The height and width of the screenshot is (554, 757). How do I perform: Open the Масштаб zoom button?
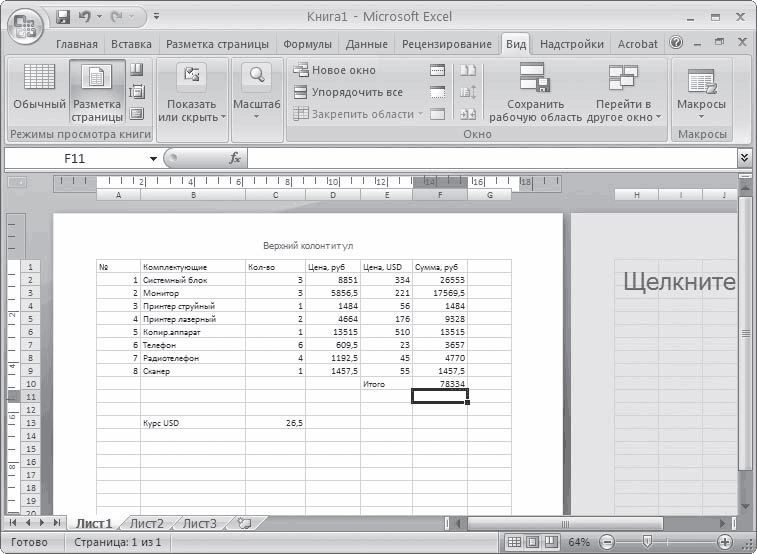[x=257, y=92]
